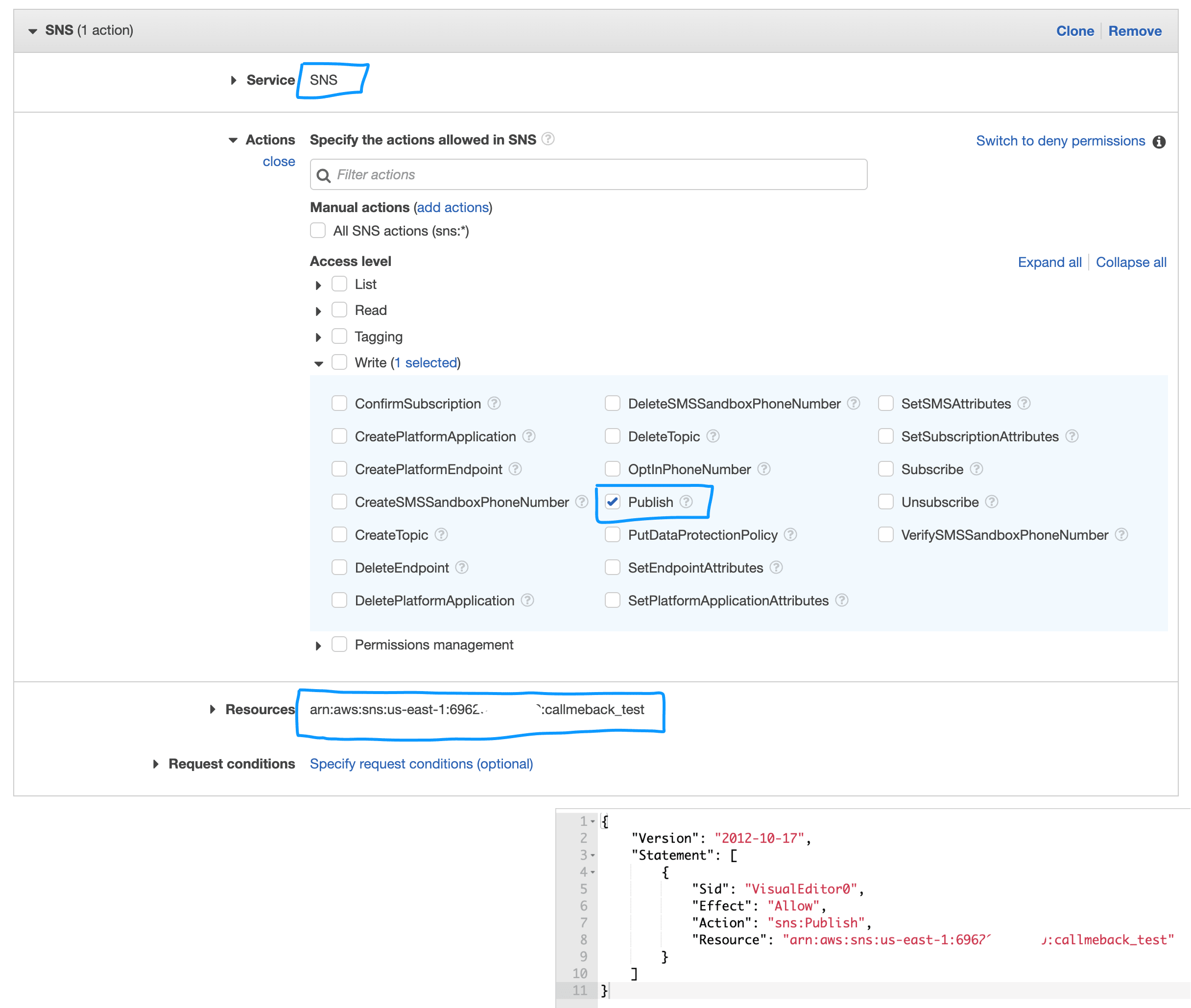The height and width of the screenshot is (1008, 1191).
Task: Expand the List access level arrow
Action: (318, 285)
